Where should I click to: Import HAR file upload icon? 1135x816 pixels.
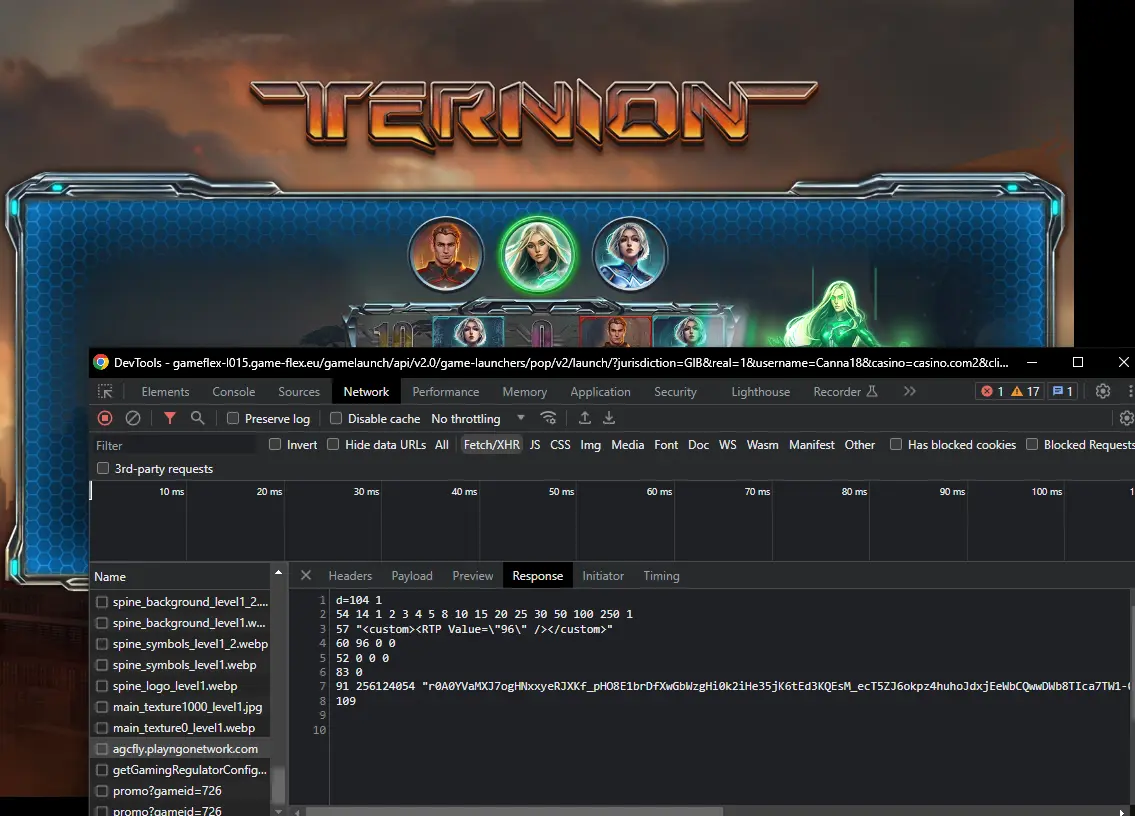coord(585,418)
